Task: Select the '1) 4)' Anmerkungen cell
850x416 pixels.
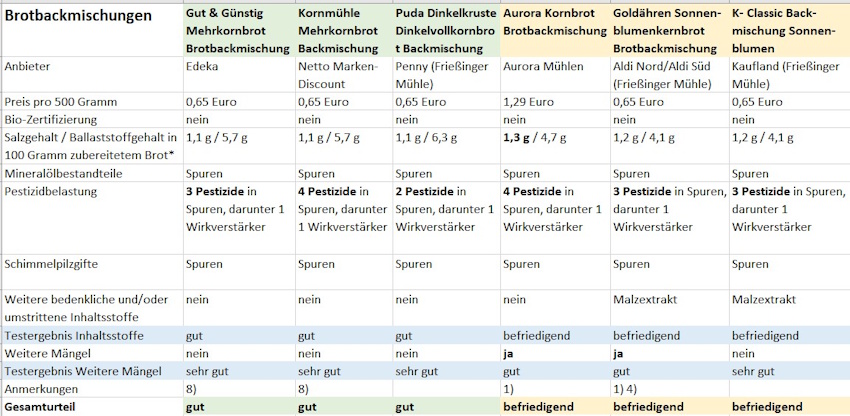Action: [626, 389]
